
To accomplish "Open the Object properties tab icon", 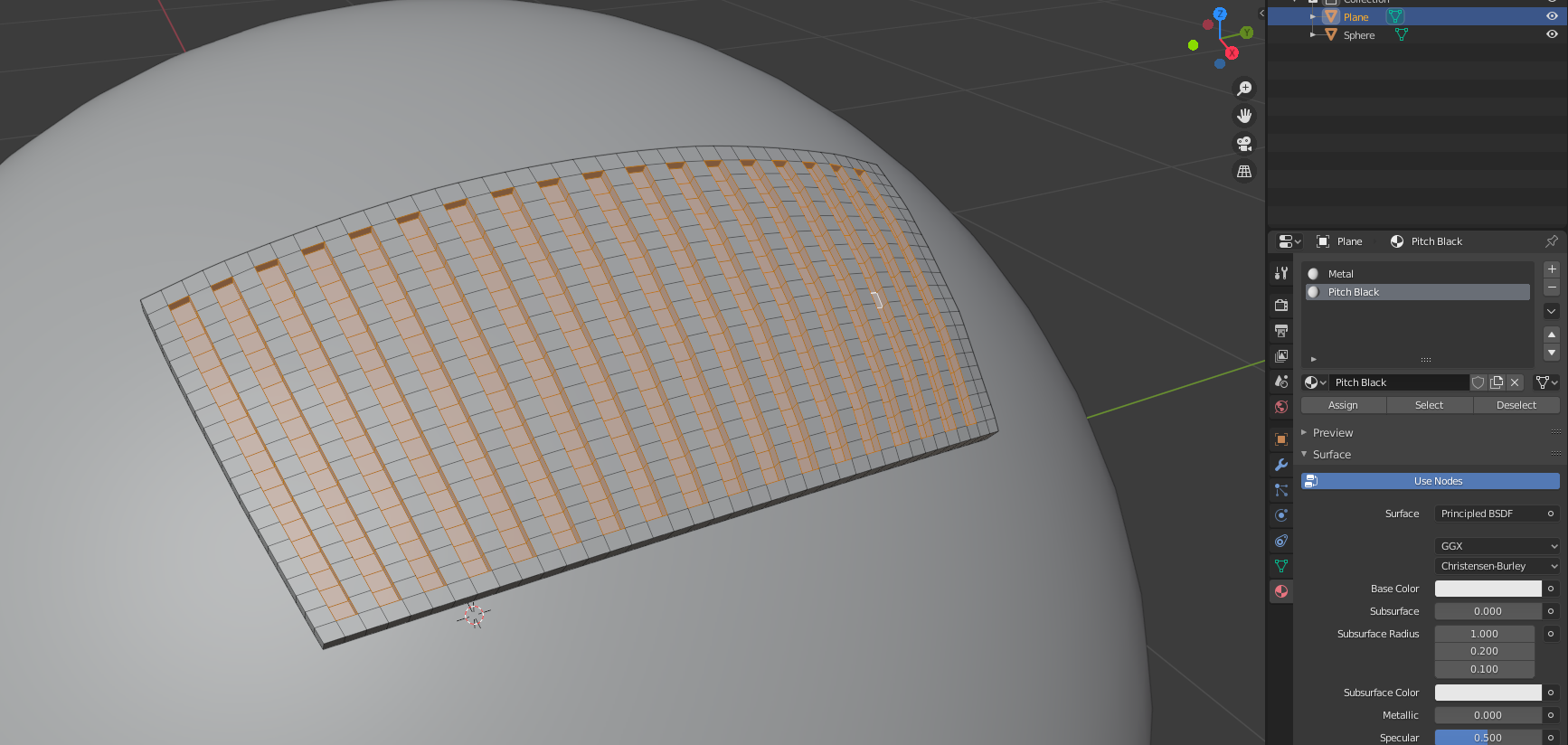I will 1281,439.
